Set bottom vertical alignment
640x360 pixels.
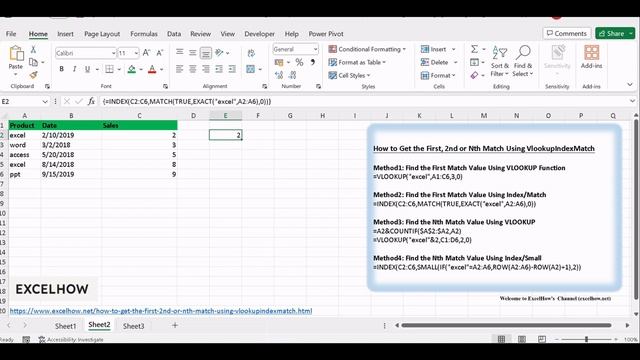[x=206, y=53]
